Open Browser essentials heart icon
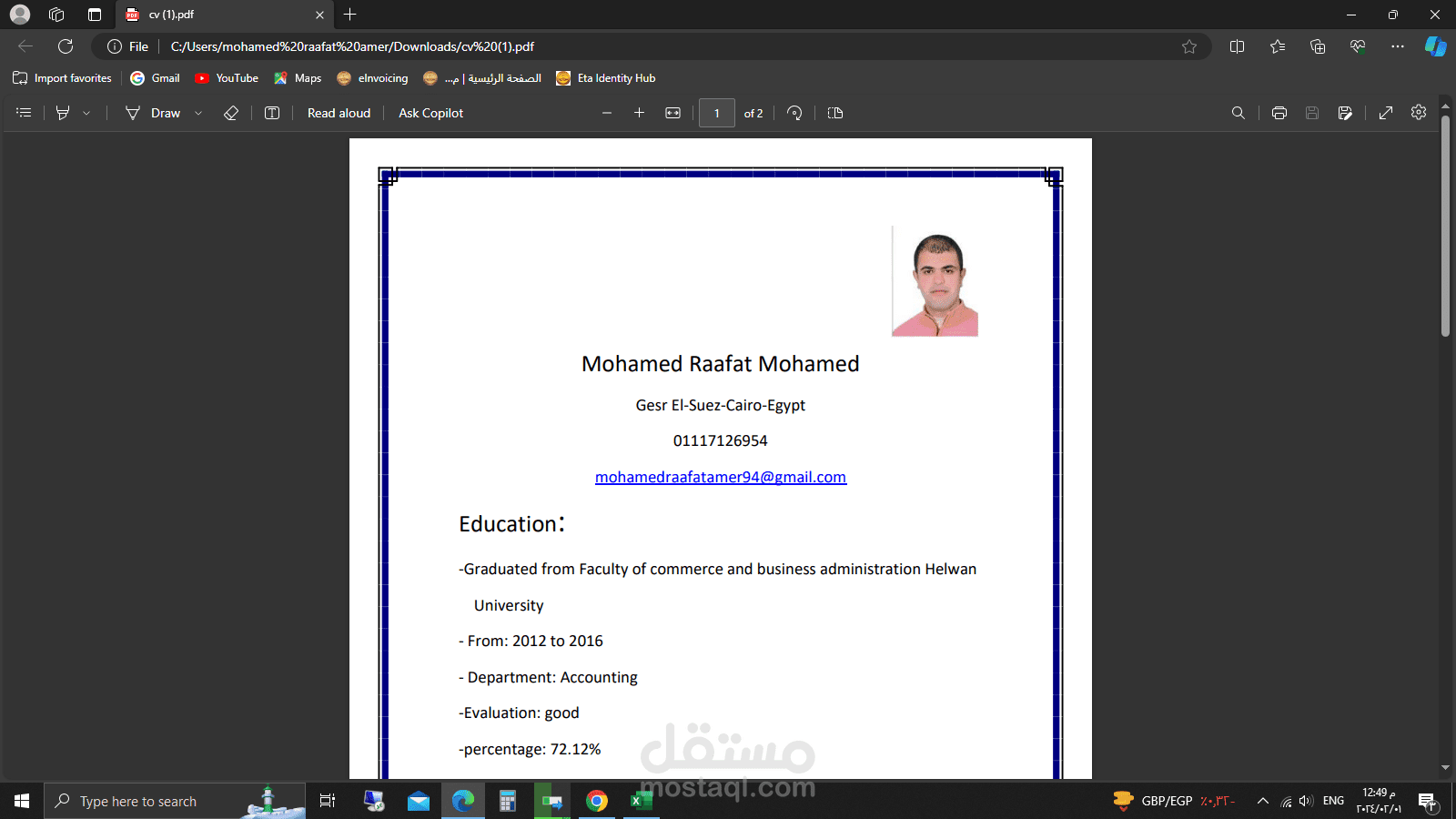 click(x=1358, y=46)
